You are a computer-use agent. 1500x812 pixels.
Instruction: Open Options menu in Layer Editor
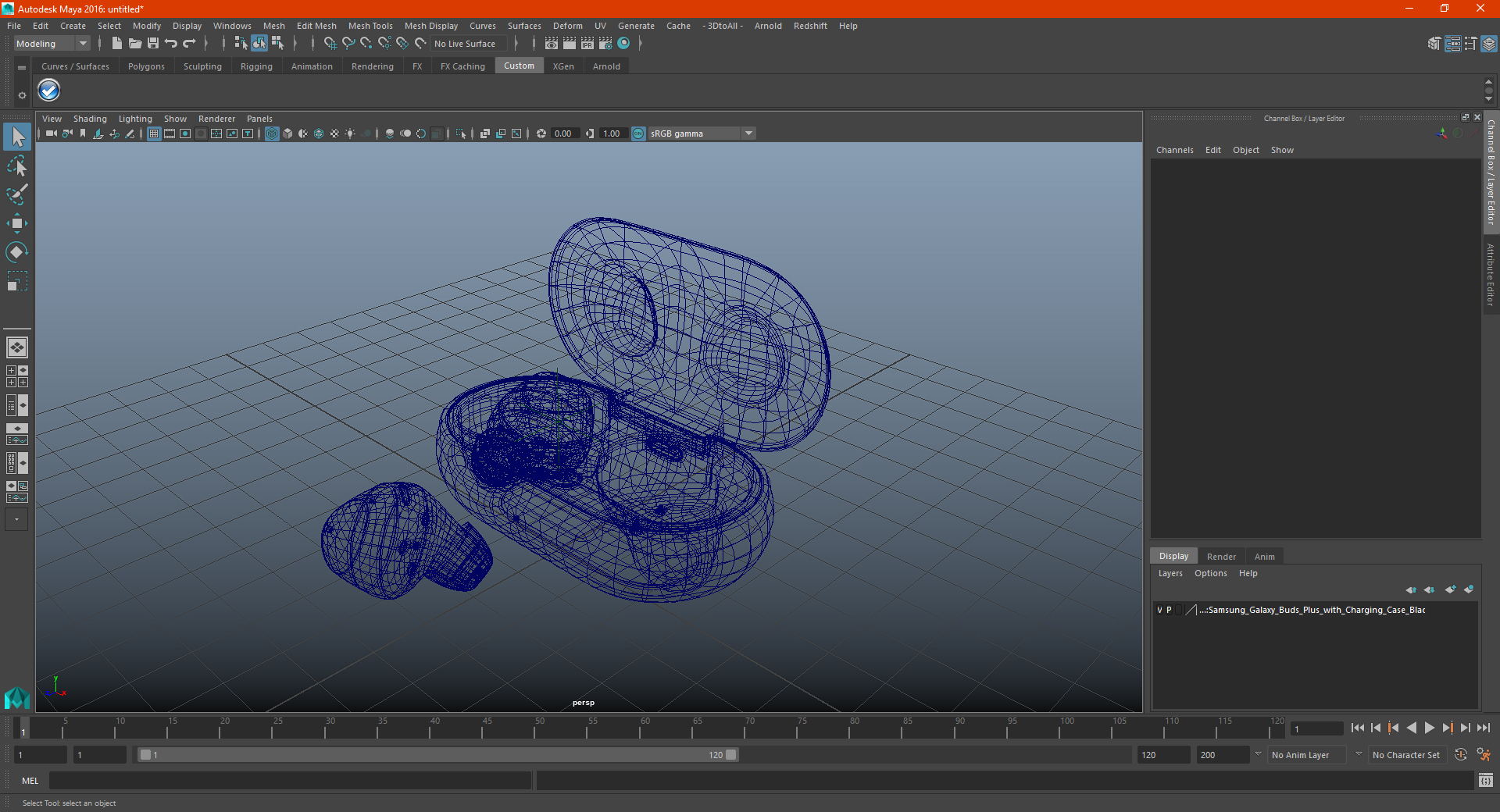pyautogui.click(x=1210, y=573)
